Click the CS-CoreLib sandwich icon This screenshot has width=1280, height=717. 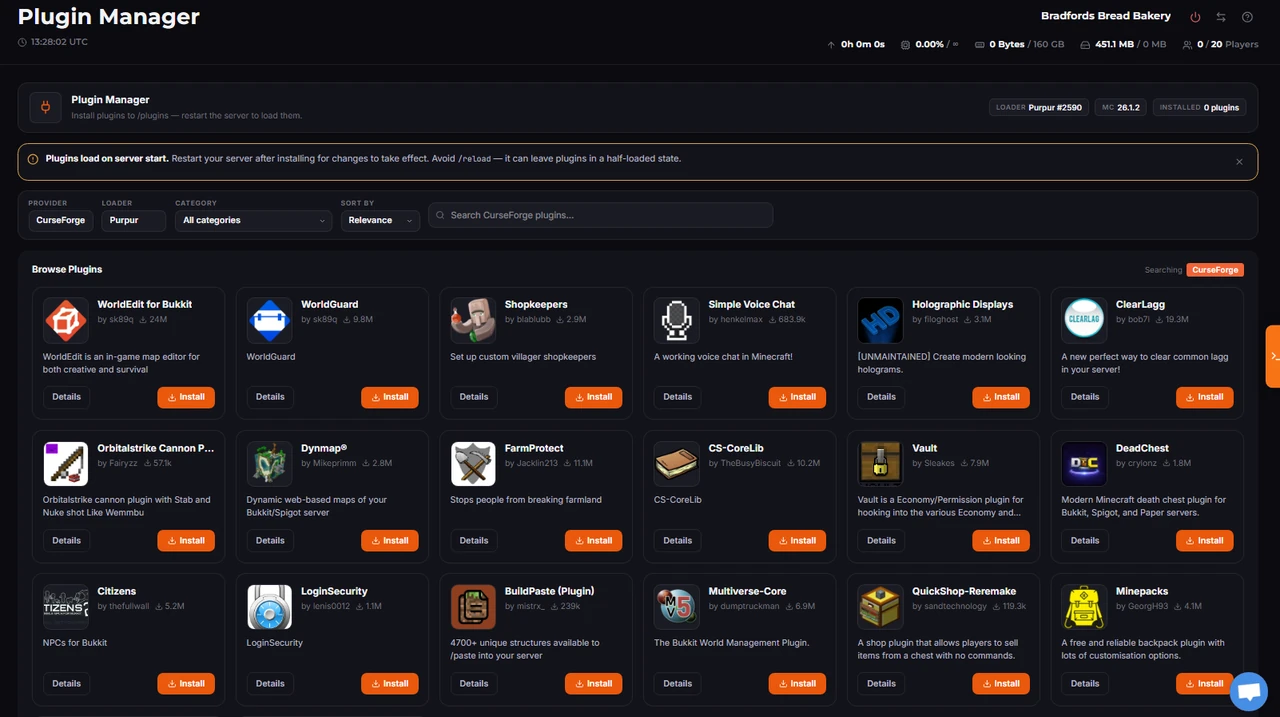tap(677, 464)
